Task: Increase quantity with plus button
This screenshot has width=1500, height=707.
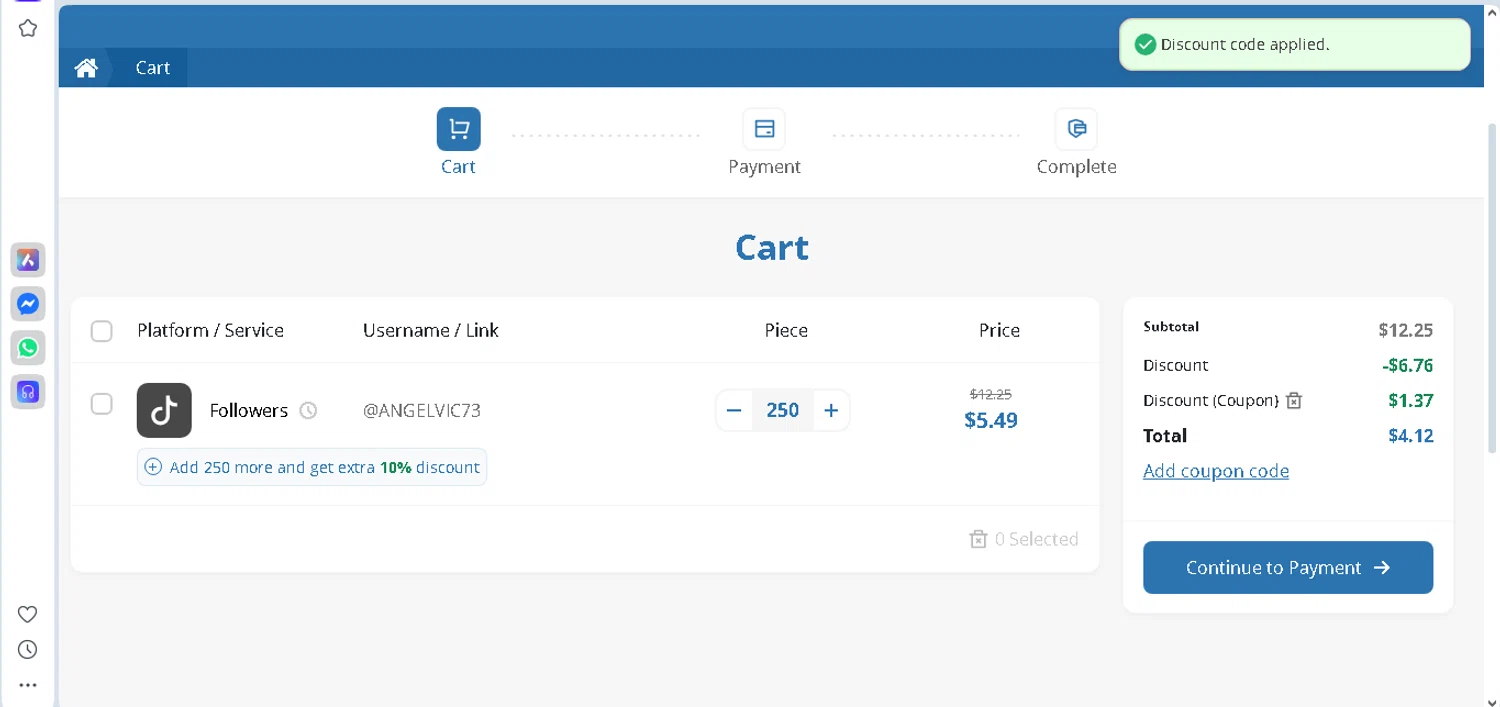Action: 831,410
